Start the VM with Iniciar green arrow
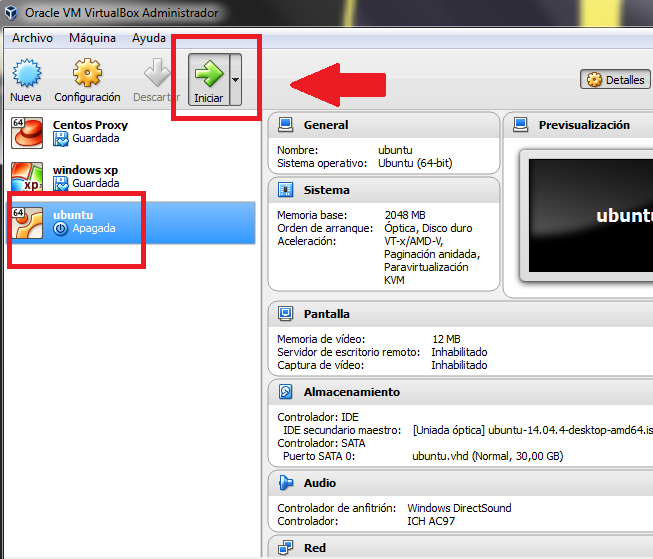Viewport: 653px width, 559px height. 209,79
